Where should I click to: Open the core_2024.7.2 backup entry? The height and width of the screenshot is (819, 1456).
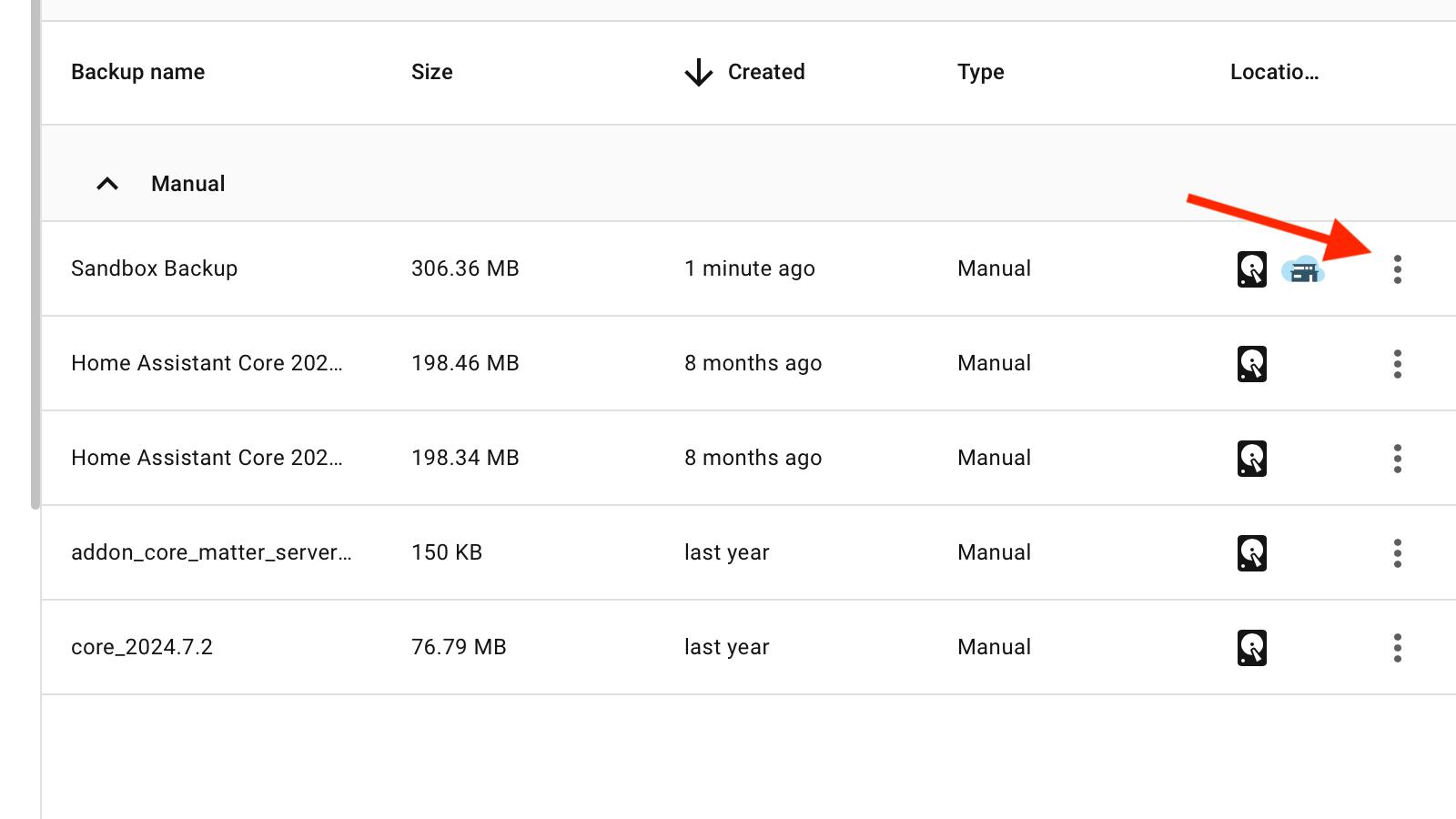[x=142, y=647]
